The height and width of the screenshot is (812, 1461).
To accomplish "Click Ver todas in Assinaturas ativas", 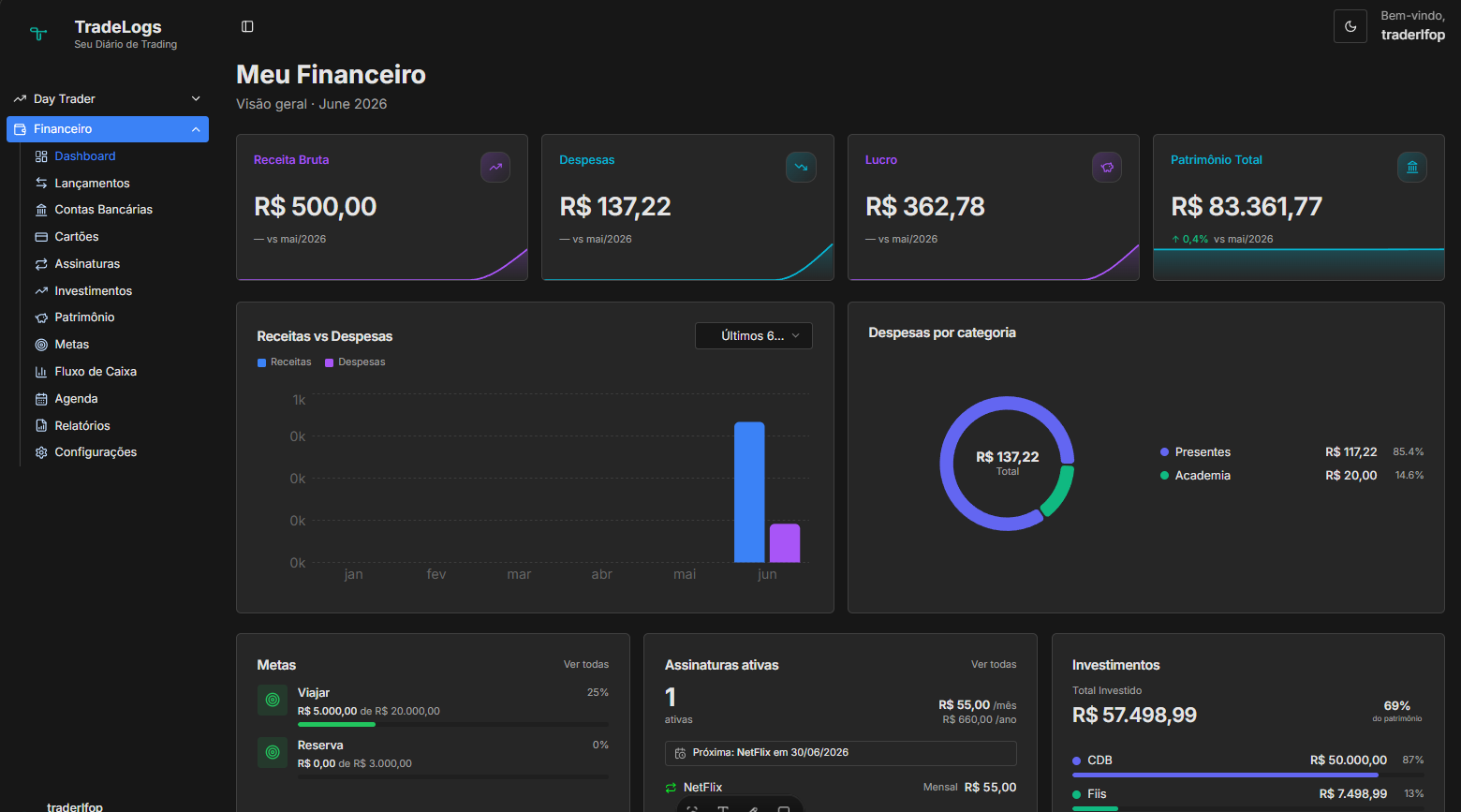I will [x=994, y=665].
